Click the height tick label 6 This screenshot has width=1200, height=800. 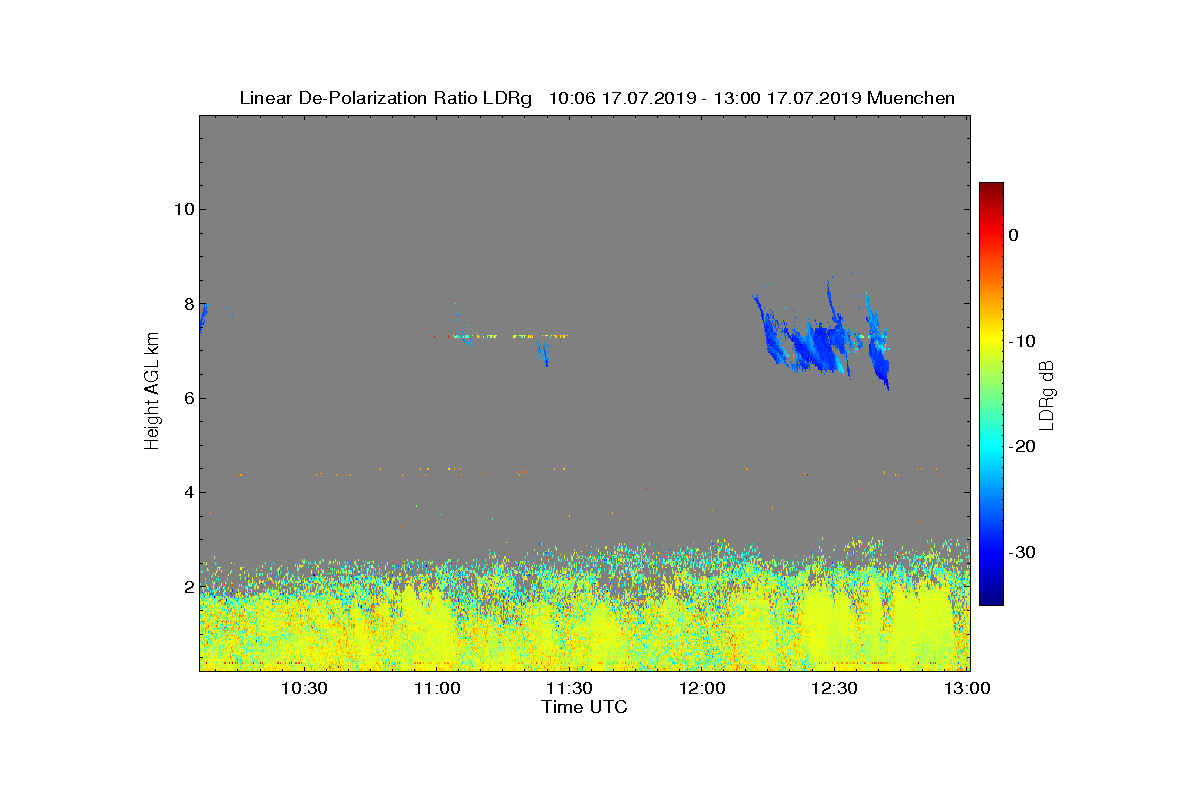pos(187,398)
